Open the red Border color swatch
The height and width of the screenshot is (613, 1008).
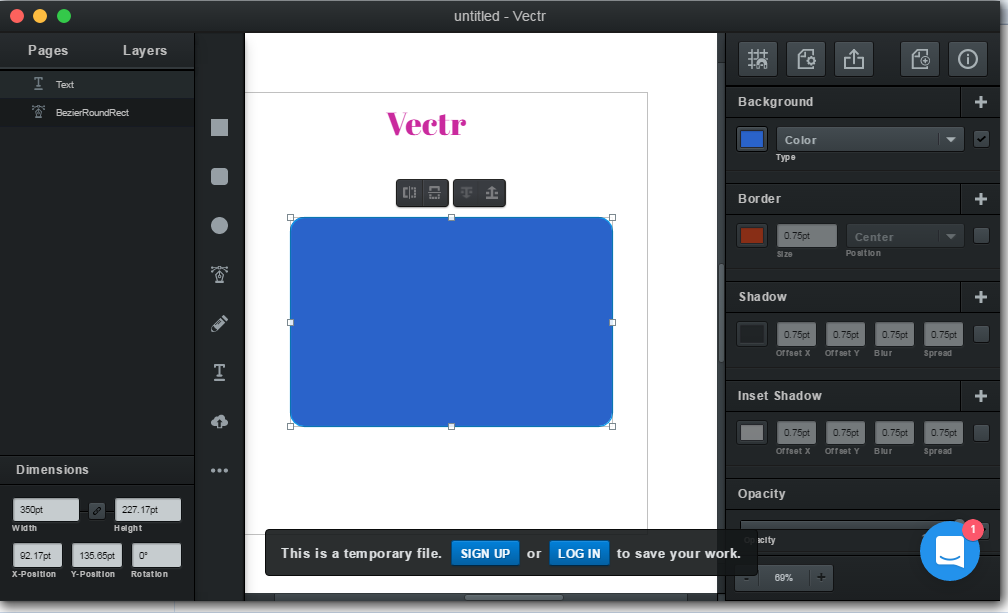[x=752, y=236]
